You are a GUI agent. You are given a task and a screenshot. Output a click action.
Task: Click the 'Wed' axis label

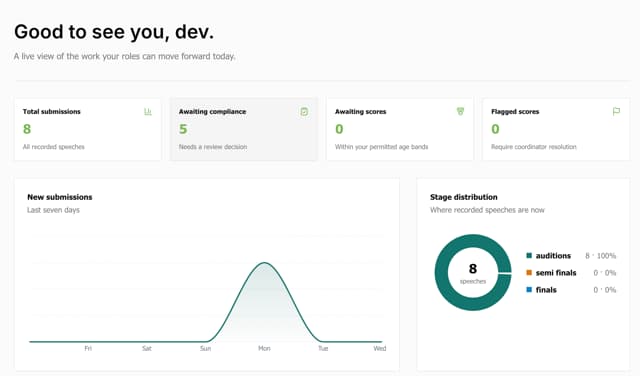pyautogui.click(x=380, y=348)
